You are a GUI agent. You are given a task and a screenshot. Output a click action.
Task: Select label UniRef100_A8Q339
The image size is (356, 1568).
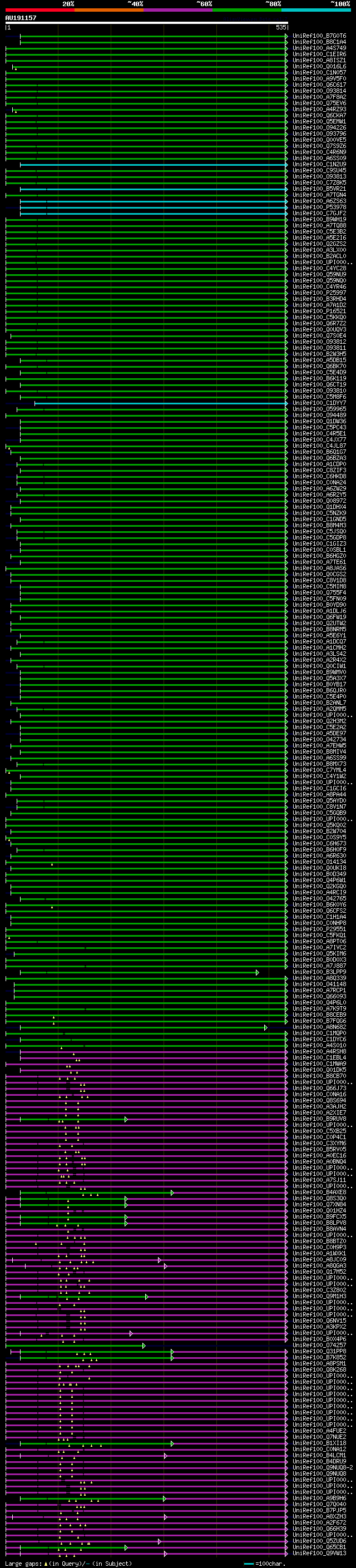(319, 978)
